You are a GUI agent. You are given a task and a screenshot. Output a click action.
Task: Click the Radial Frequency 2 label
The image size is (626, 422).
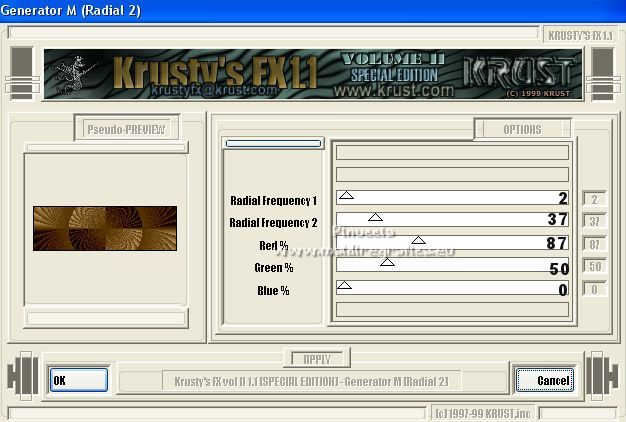(x=273, y=222)
